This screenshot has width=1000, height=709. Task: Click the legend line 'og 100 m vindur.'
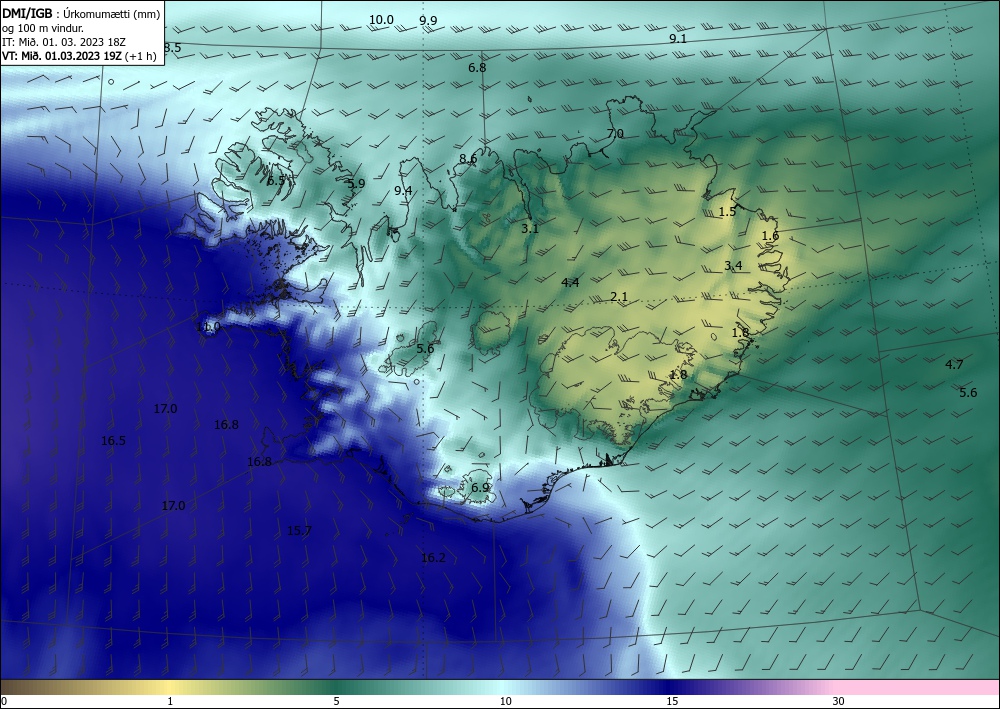(x=43, y=27)
